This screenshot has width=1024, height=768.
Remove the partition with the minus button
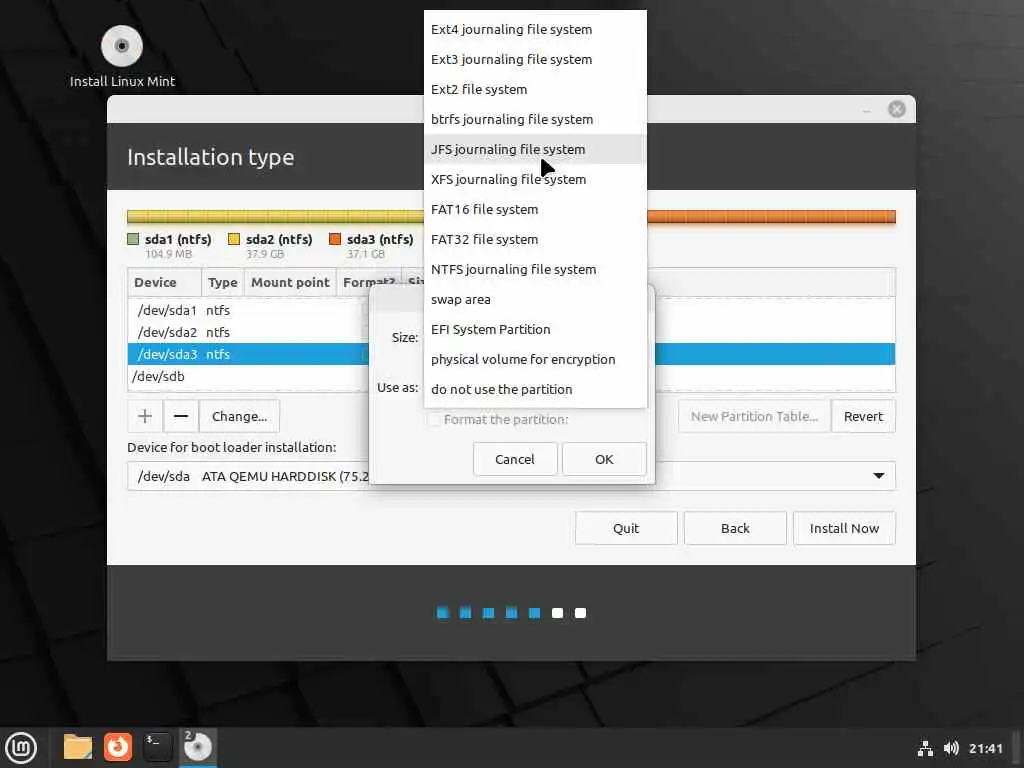pos(181,416)
